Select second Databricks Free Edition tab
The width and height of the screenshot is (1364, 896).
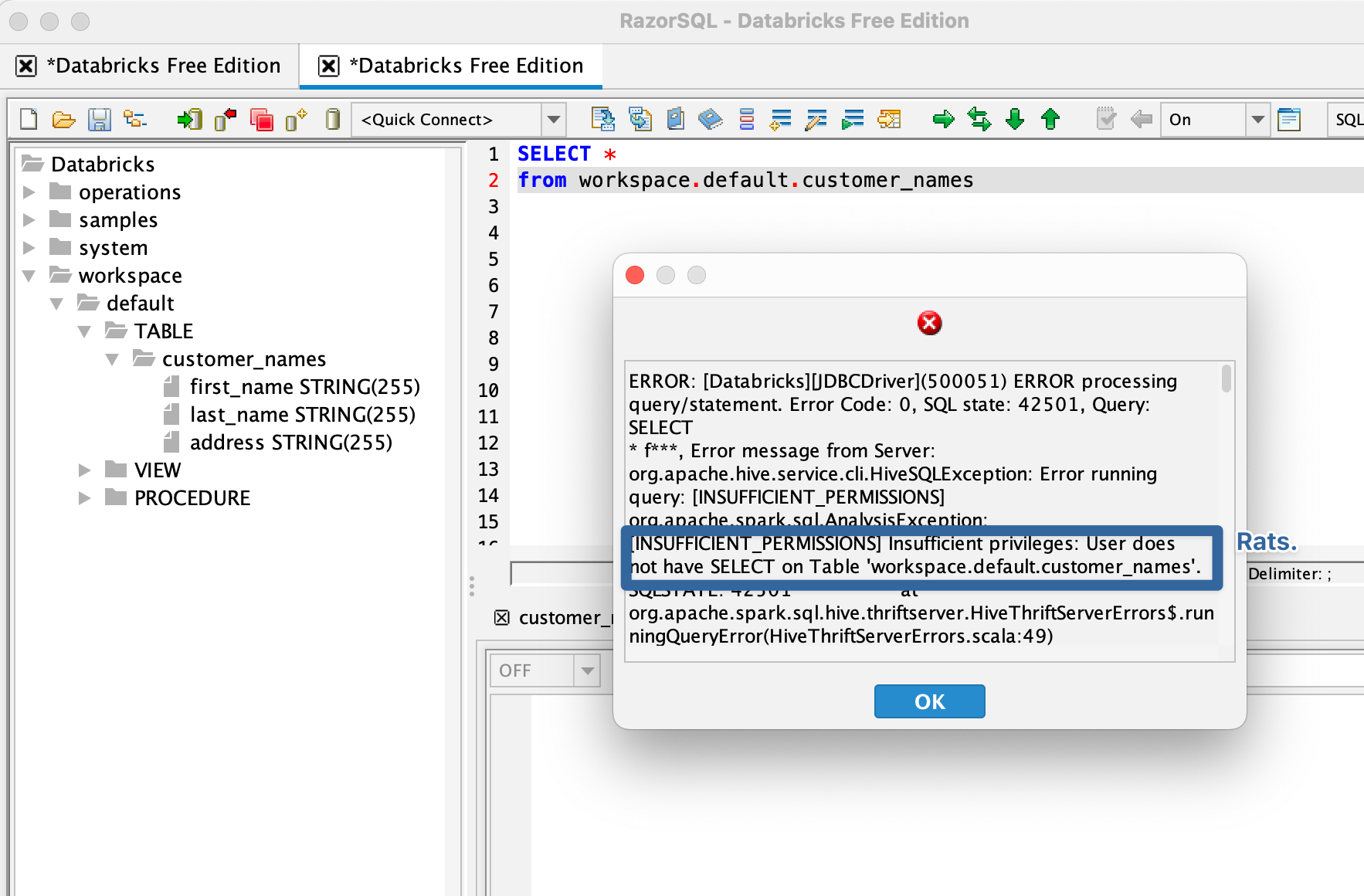coord(466,66)
